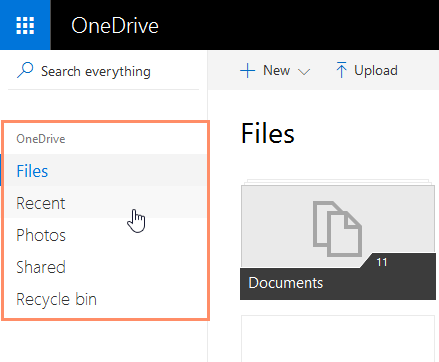Click the Upload arrow icon
Viewport: 439px width, 362px height.
point(341,70)
